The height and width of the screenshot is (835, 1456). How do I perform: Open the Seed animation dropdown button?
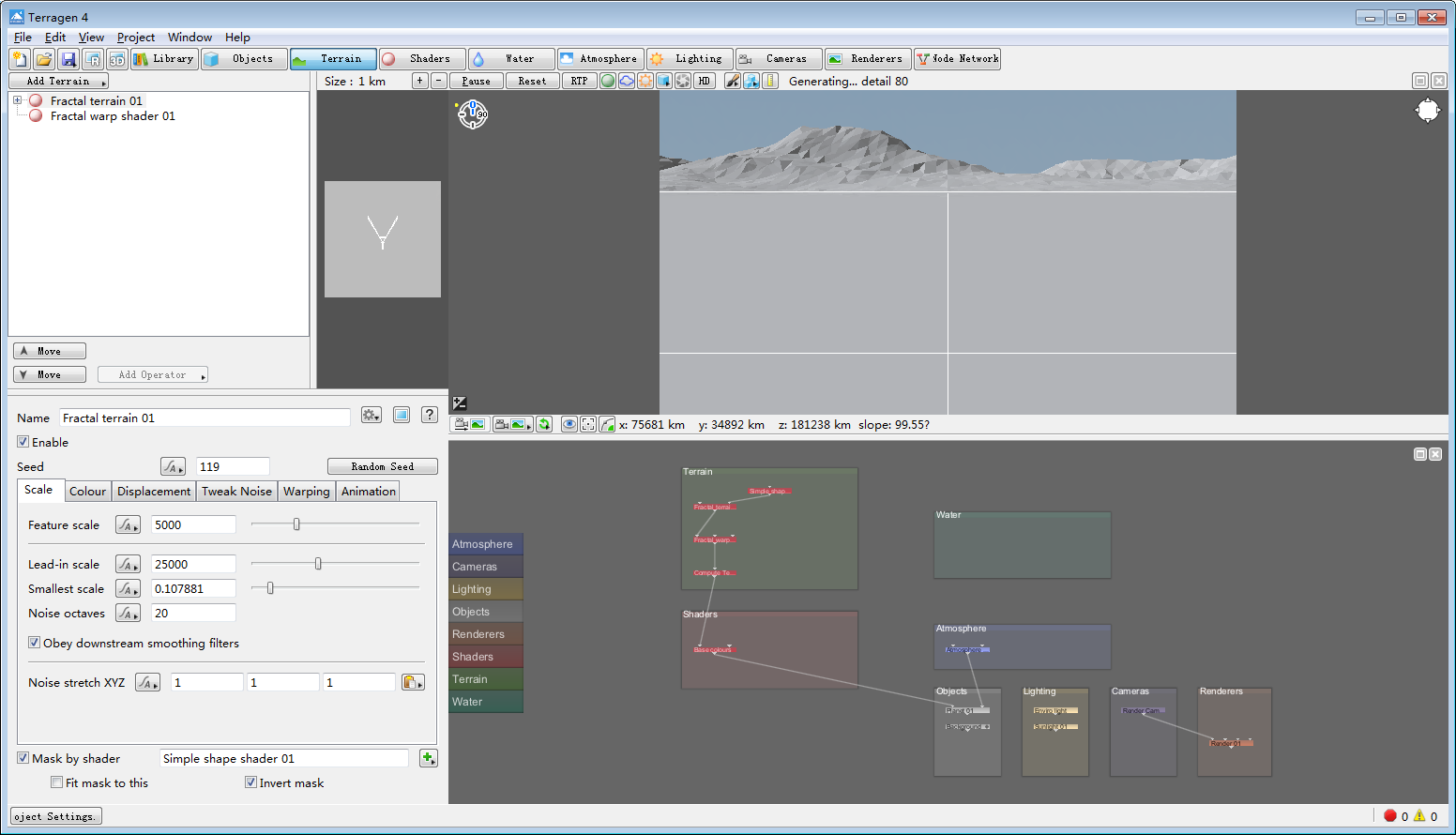click(173, 466)
